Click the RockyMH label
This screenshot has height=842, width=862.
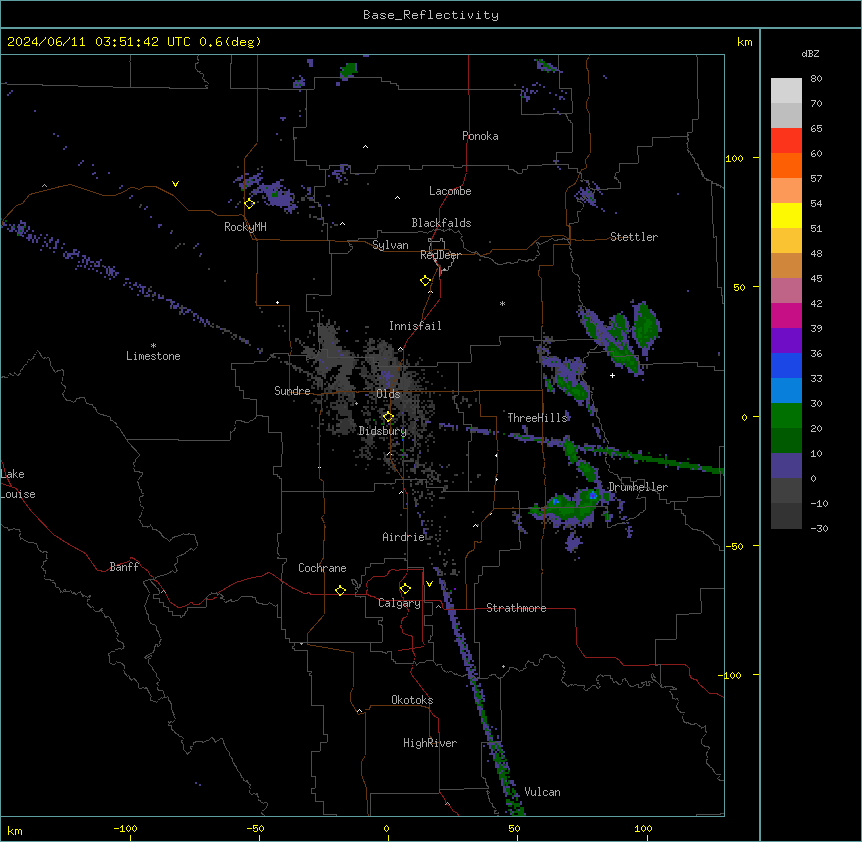click(245, 227)
